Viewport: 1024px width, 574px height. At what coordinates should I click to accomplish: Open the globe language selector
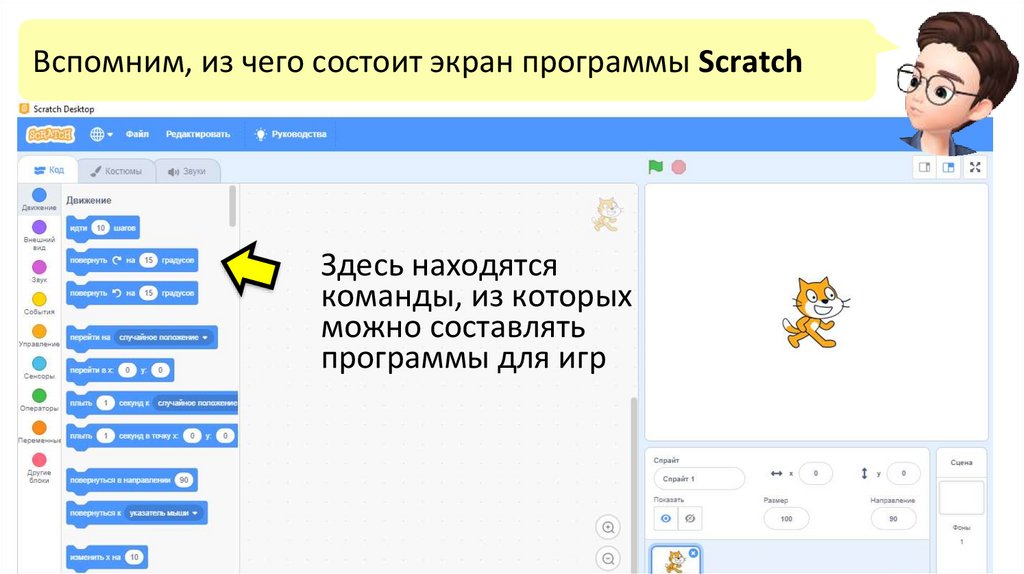(101, 134)
